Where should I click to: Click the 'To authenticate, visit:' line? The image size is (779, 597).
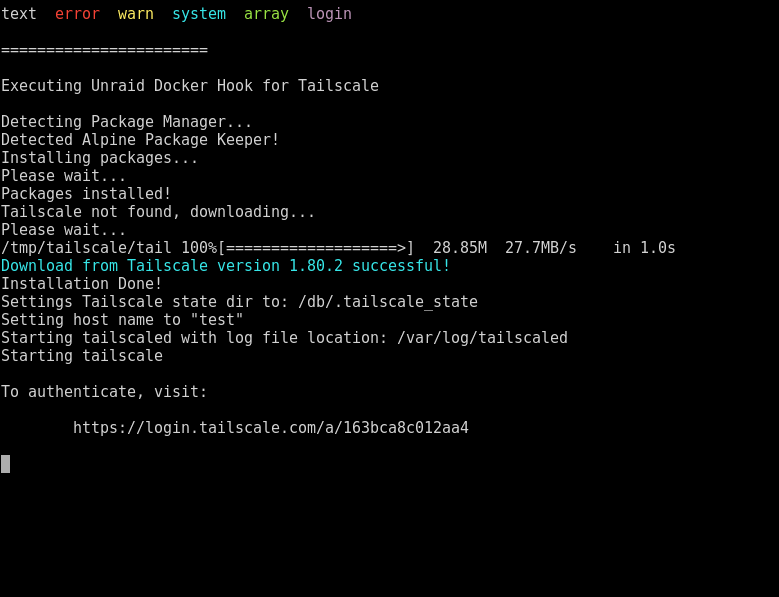pyautogui.click(x=104, y=392)
